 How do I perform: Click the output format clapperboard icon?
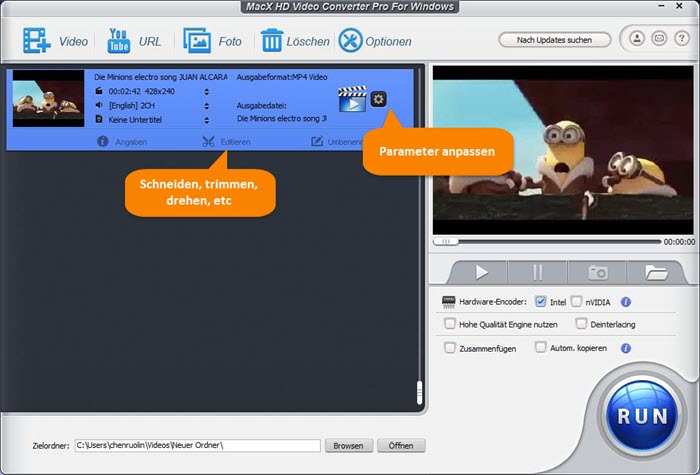click(x=352, y=99)
